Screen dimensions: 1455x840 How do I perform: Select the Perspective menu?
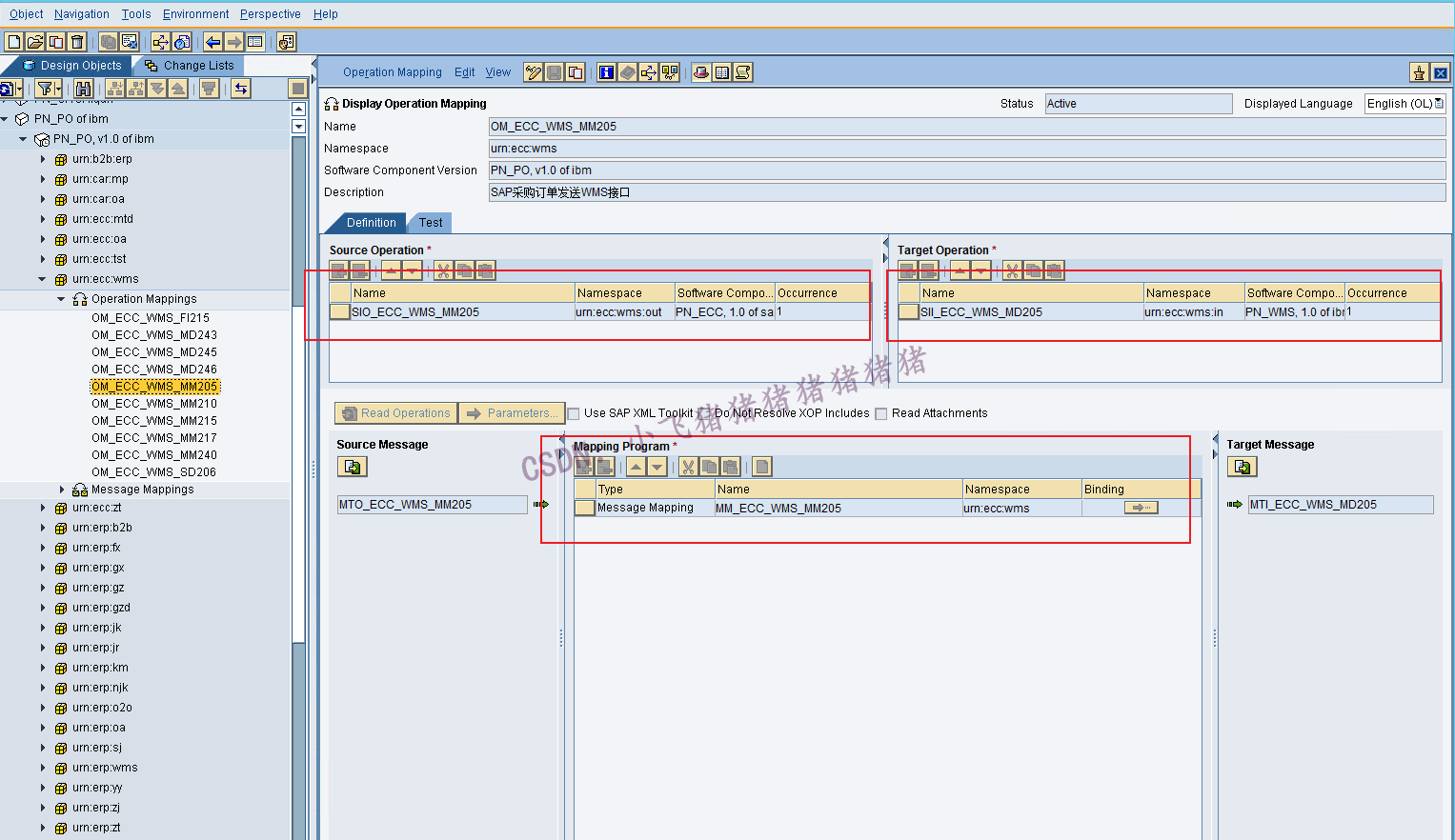pos(271,14)
